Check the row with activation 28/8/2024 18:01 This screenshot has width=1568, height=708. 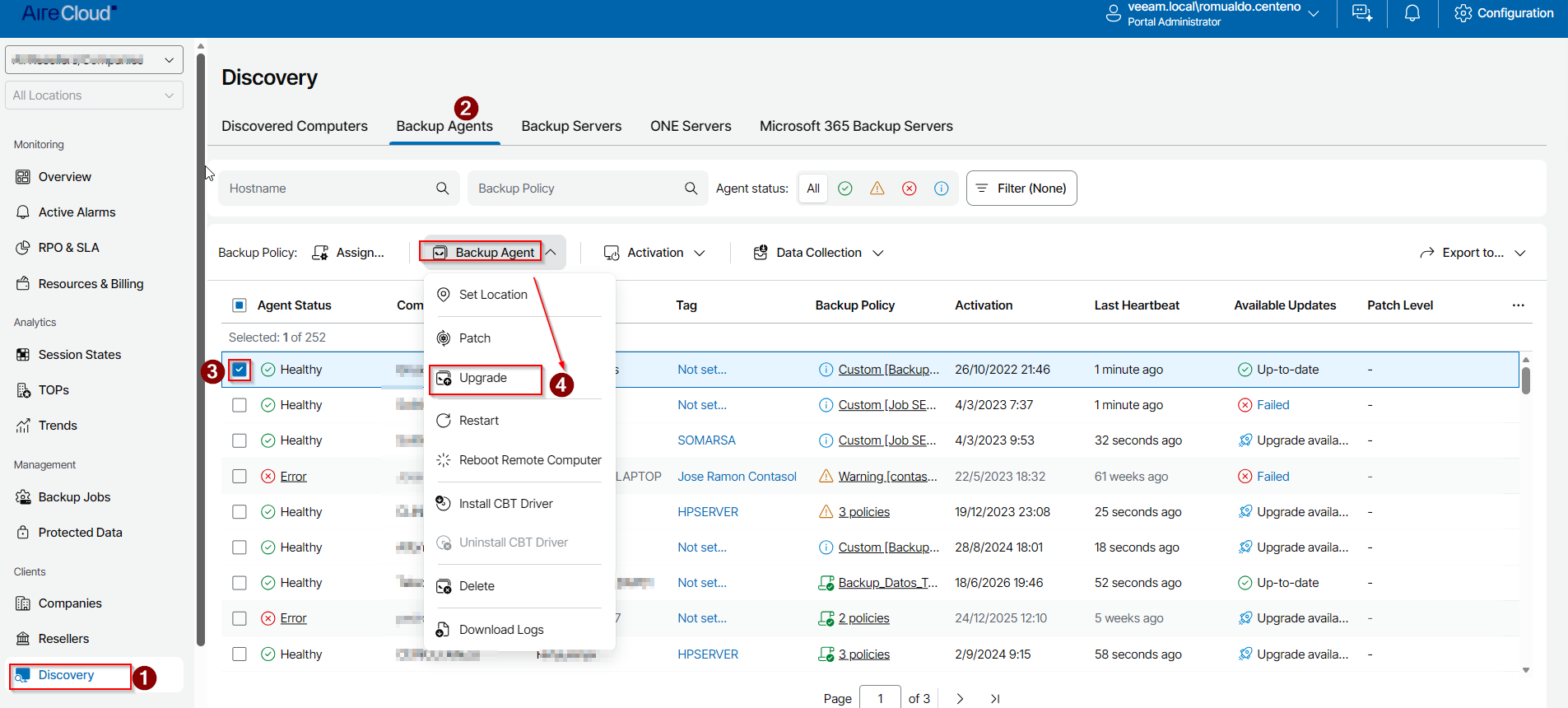pyautogui.click(x=240, y=547)
